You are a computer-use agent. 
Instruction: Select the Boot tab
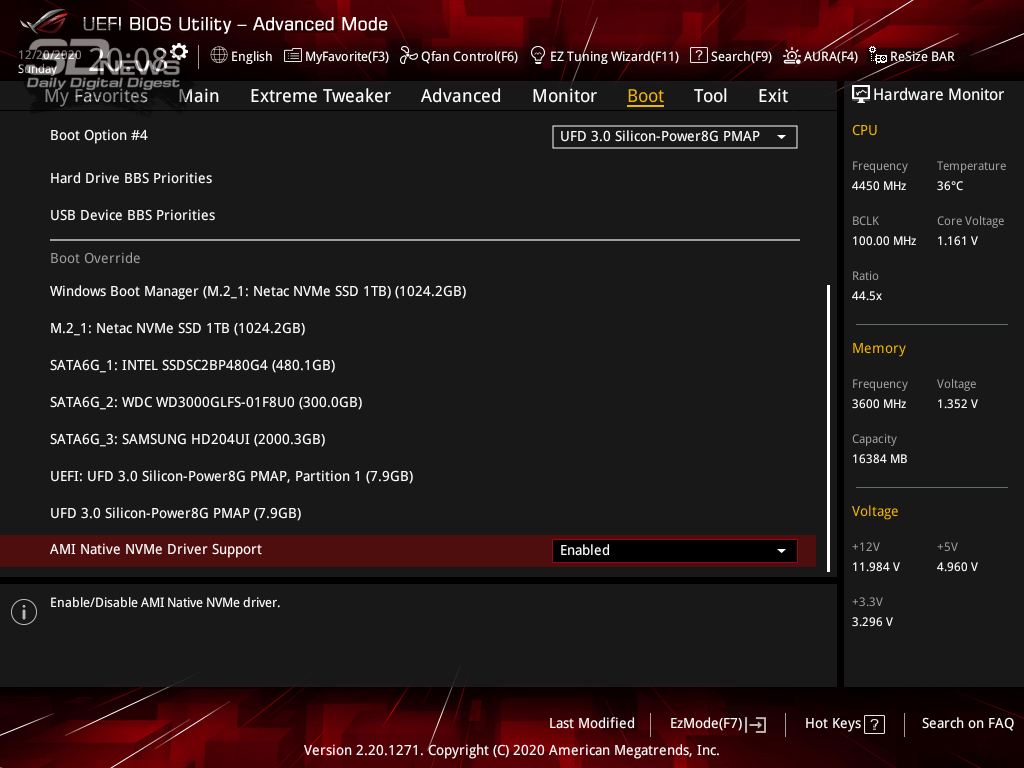[x=645, y=96]
